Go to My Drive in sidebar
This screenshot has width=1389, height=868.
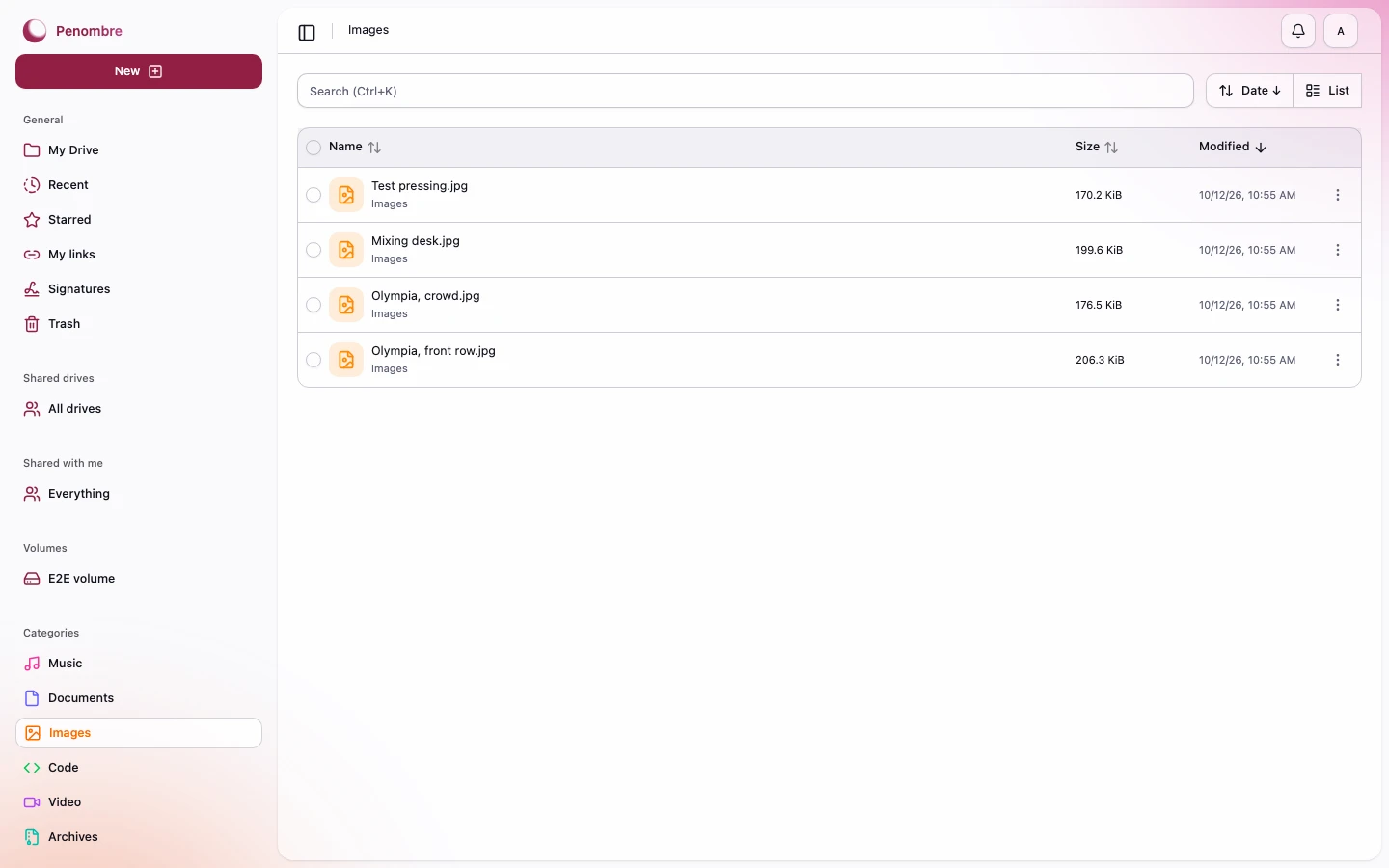coord(139,150)
